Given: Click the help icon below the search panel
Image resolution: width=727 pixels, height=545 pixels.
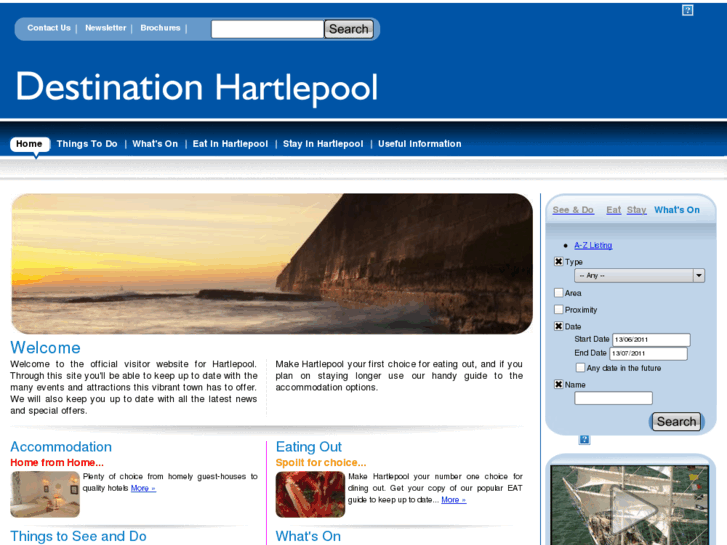Looking at the screenshot, I should 584,439.
